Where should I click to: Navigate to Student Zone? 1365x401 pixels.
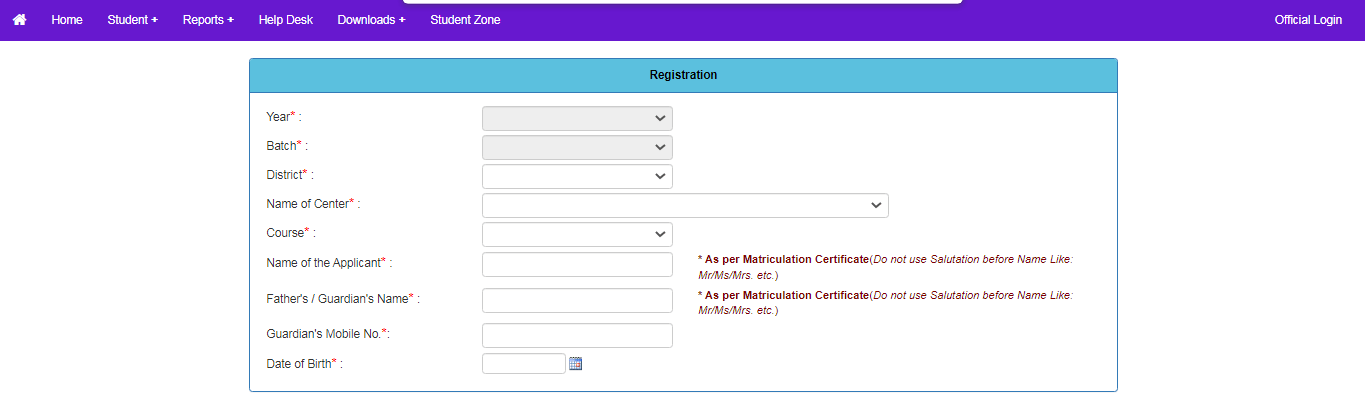pos(465,20)
